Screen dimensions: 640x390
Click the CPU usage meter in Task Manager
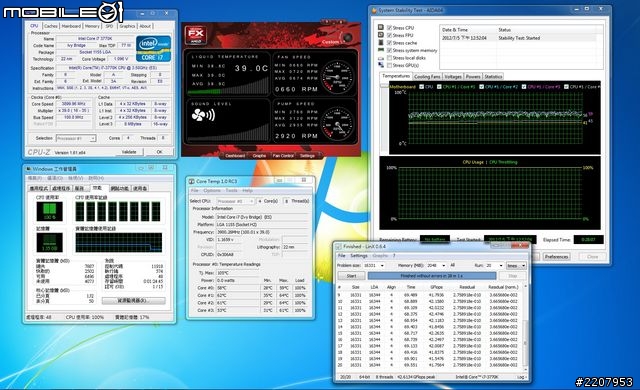[49, 211]
